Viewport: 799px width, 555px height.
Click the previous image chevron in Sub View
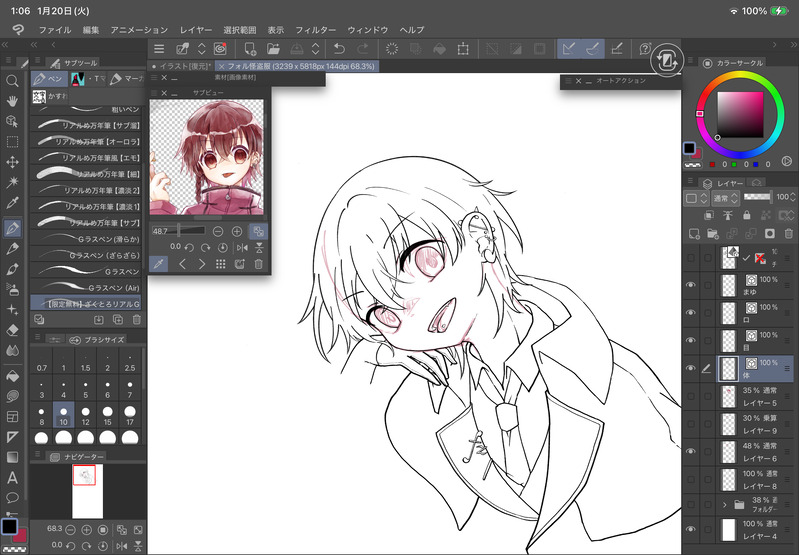[182, 264]
